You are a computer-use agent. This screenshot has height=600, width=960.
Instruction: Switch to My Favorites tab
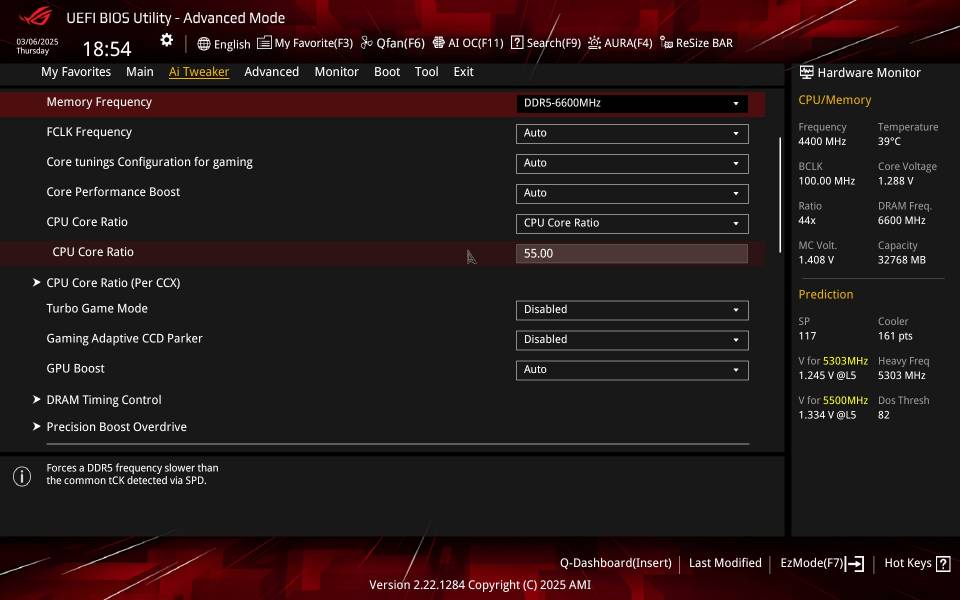(76, 72)
